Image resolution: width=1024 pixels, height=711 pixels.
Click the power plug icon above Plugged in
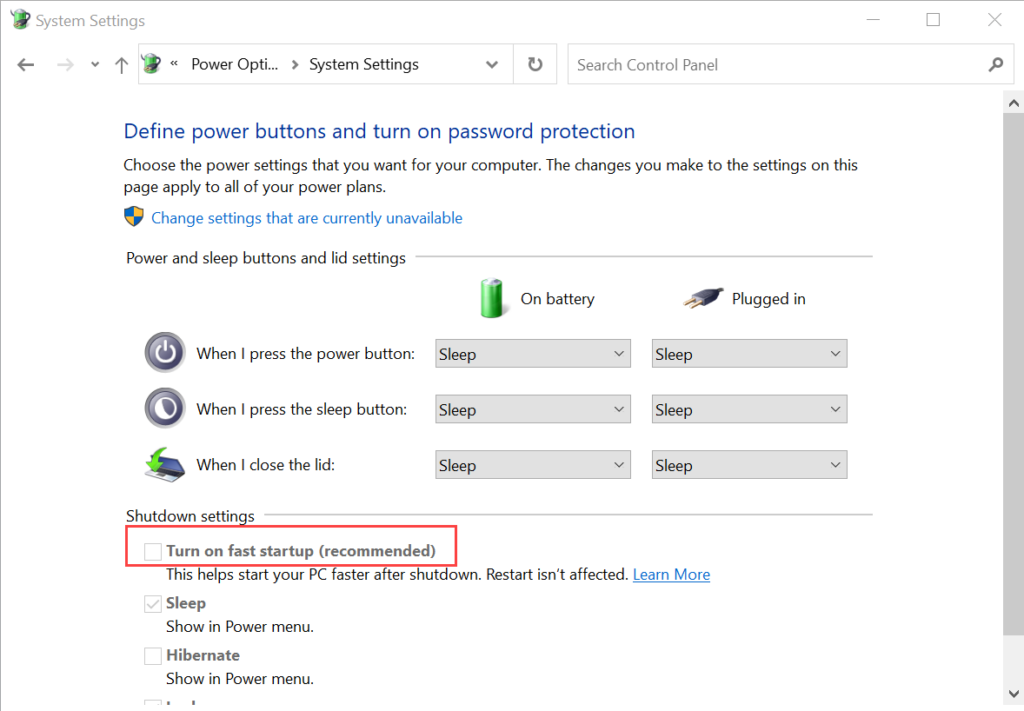pos(705,296)
